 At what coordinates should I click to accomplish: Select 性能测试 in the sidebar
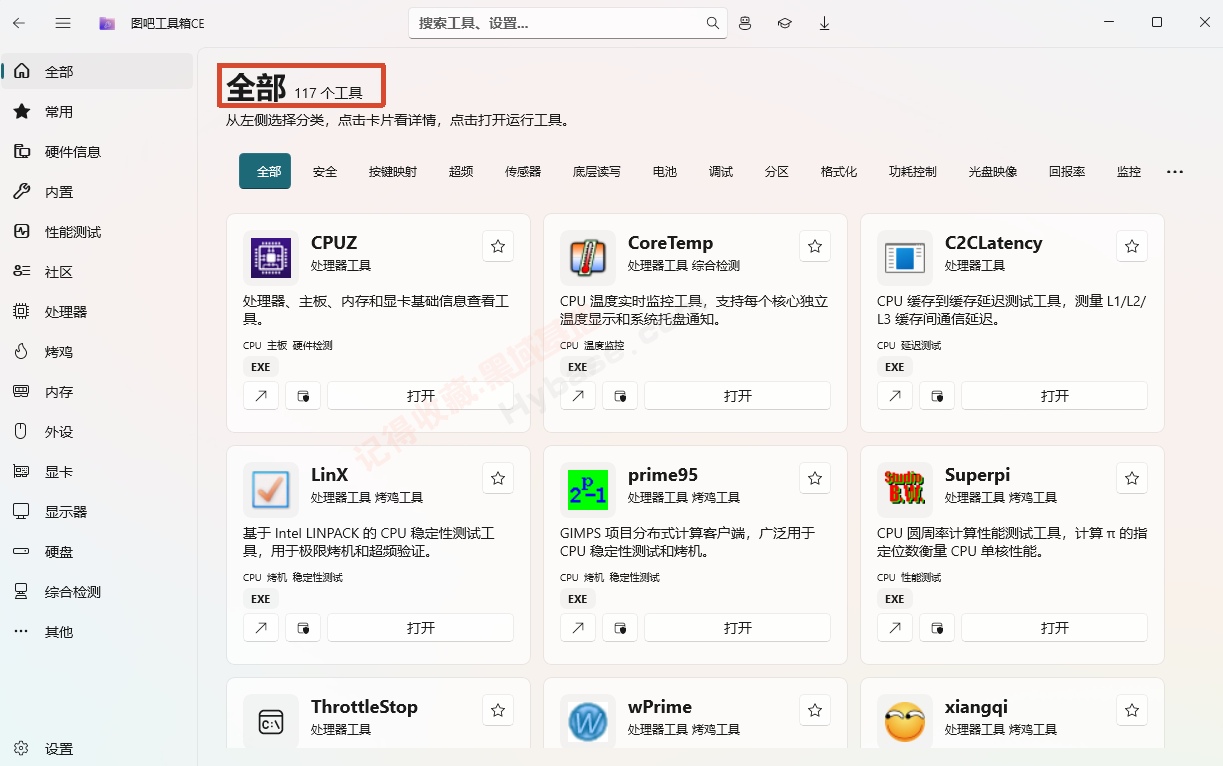tap(98, 232)
